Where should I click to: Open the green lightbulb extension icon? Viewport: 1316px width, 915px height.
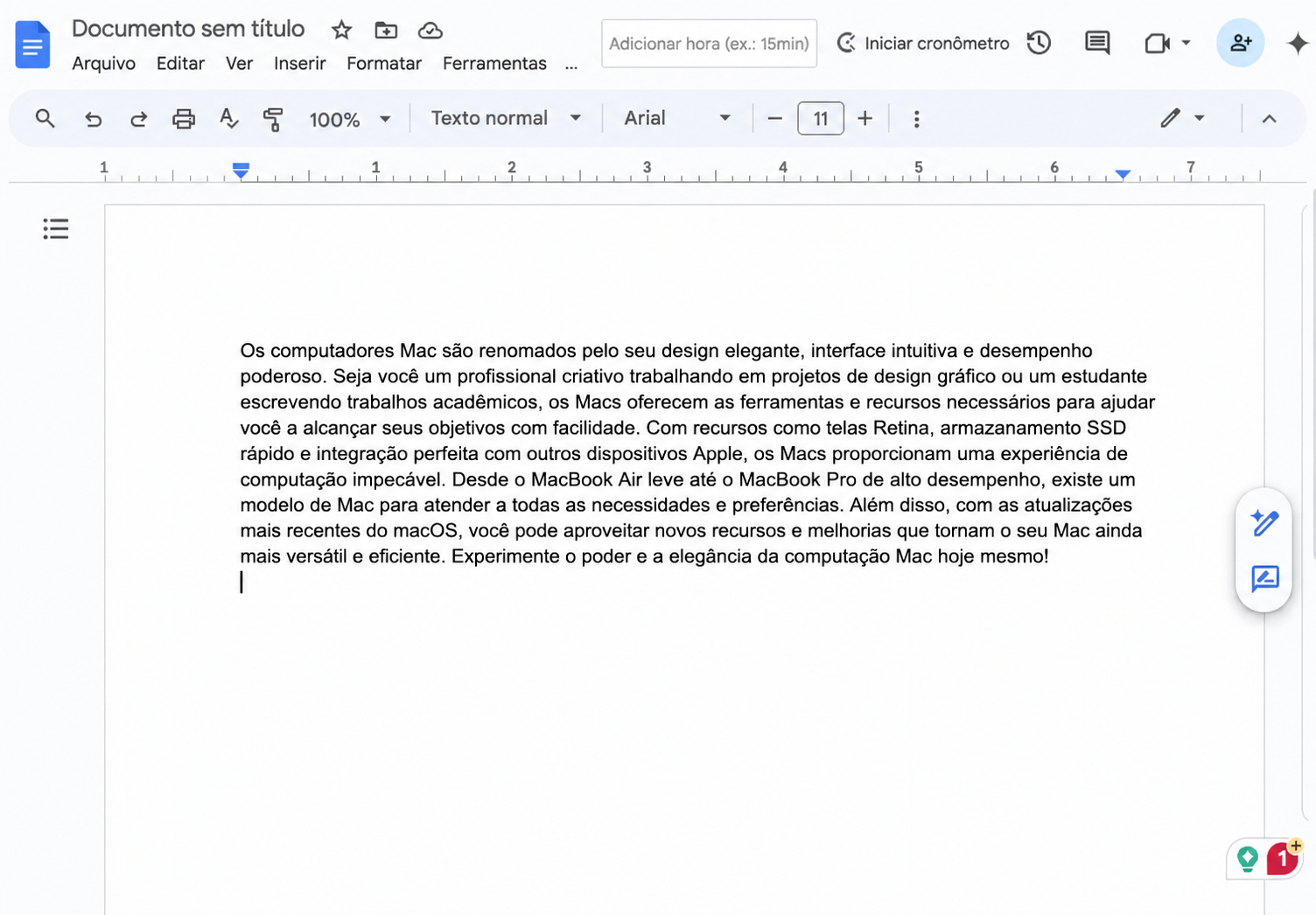click(1248, 859)
